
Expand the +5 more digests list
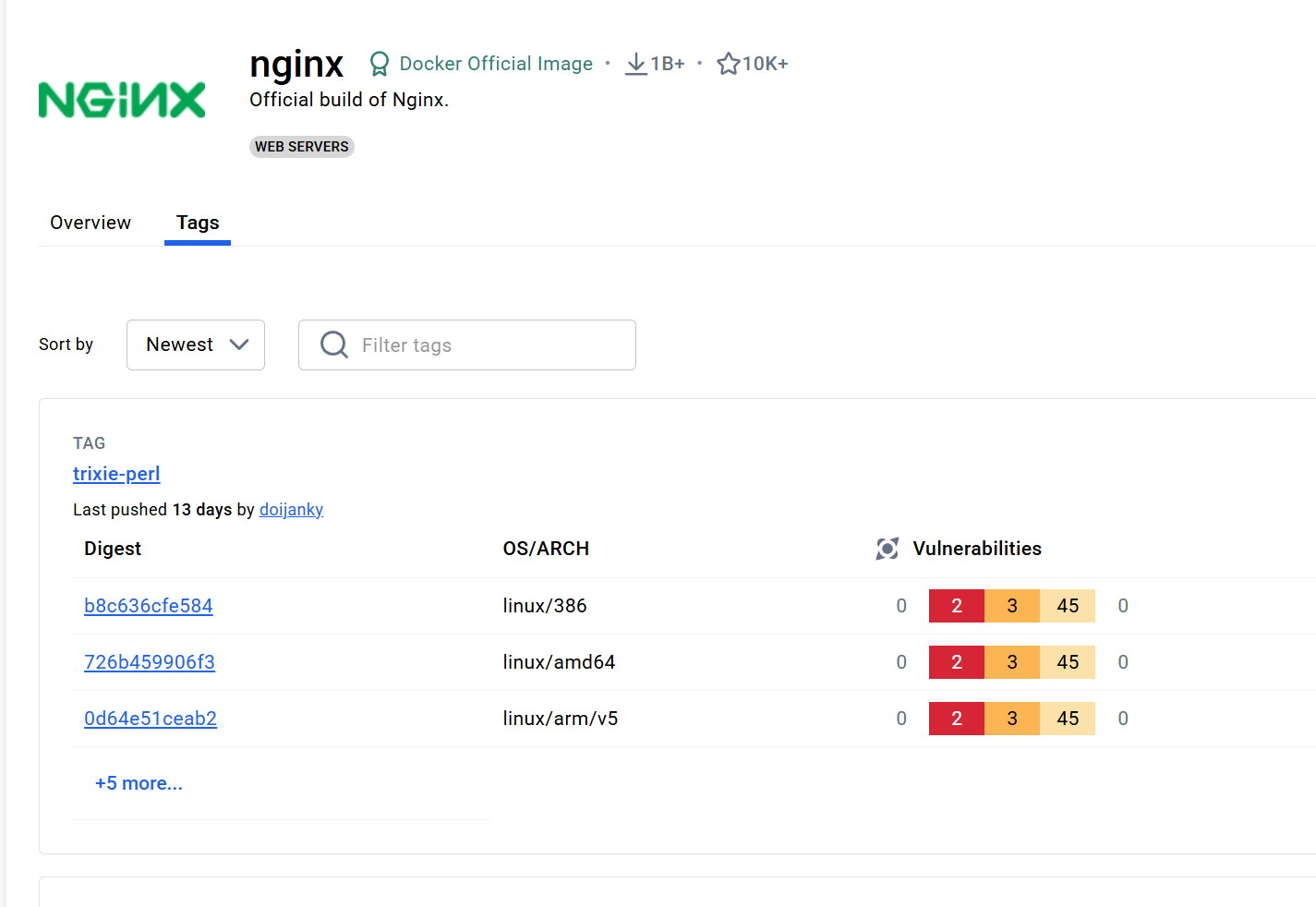(x=139, y=783)
